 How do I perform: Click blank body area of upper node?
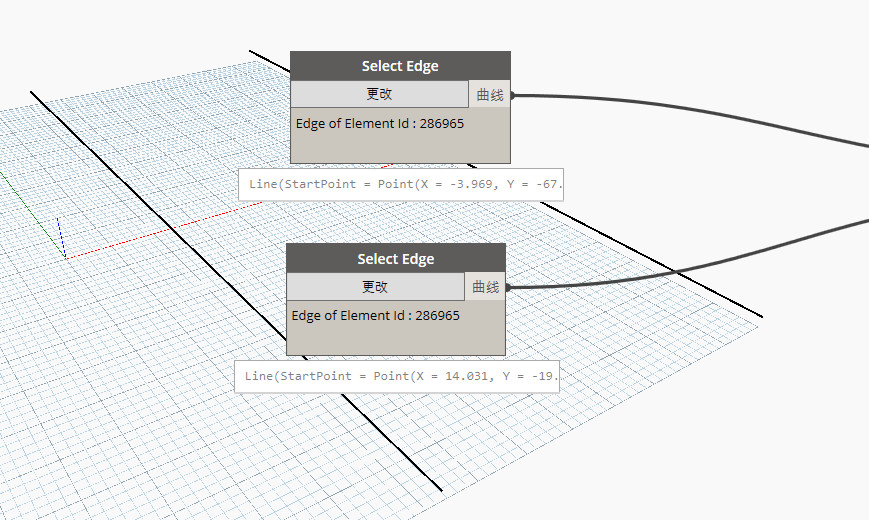400,147
